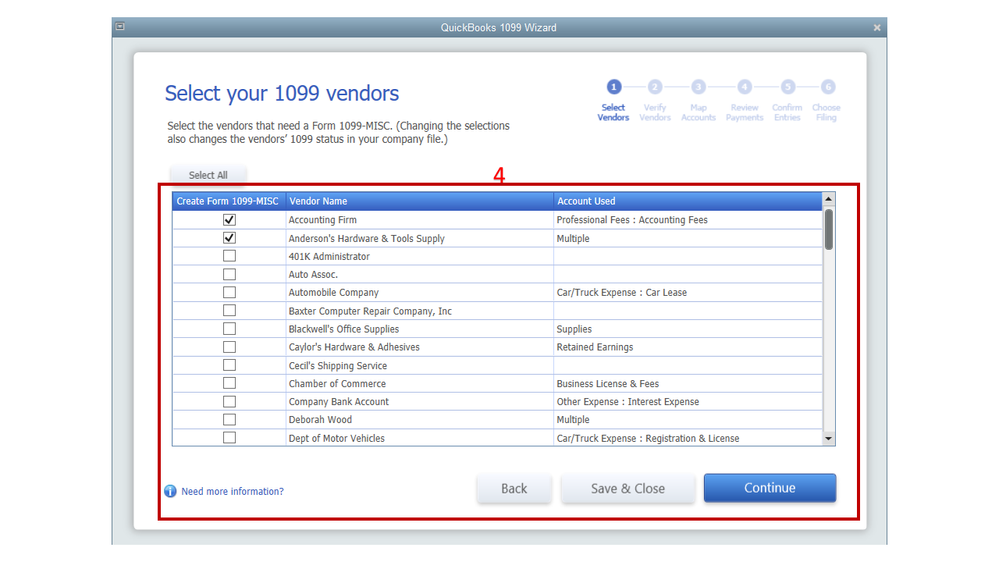Click the Supplies account cell
This screenshot has width=999, height=562.
[x=687, y=329]
